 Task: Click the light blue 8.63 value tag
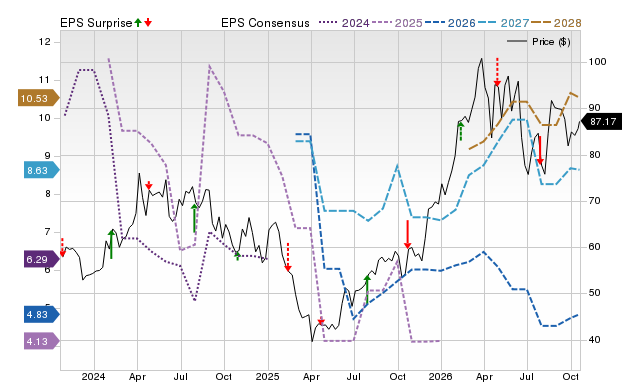(41, 170)
